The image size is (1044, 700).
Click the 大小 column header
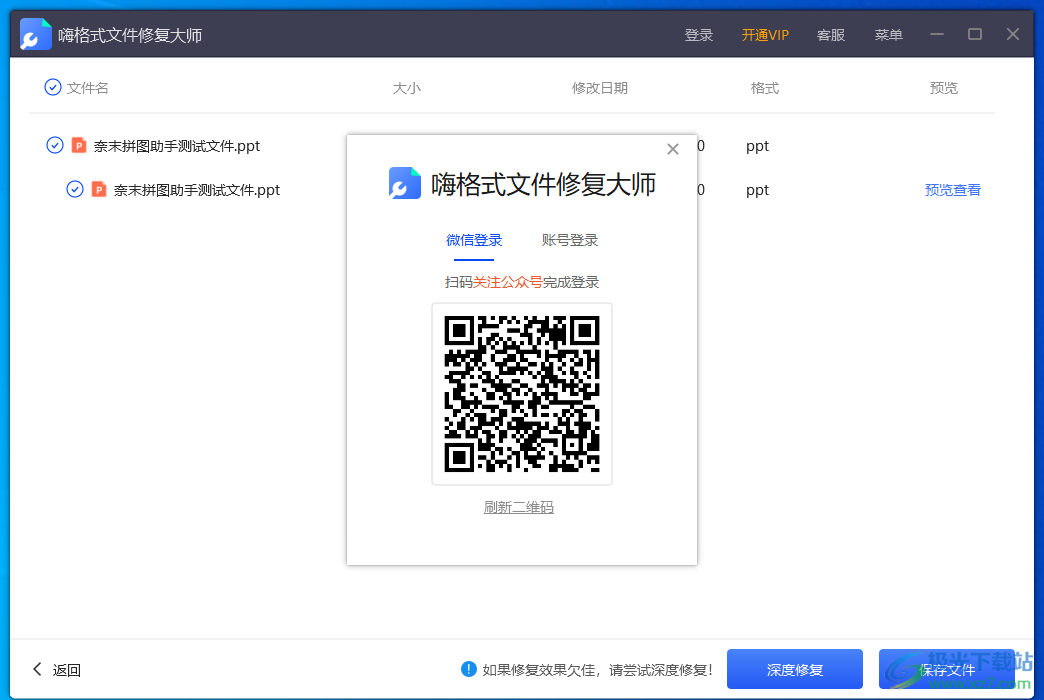406,88
